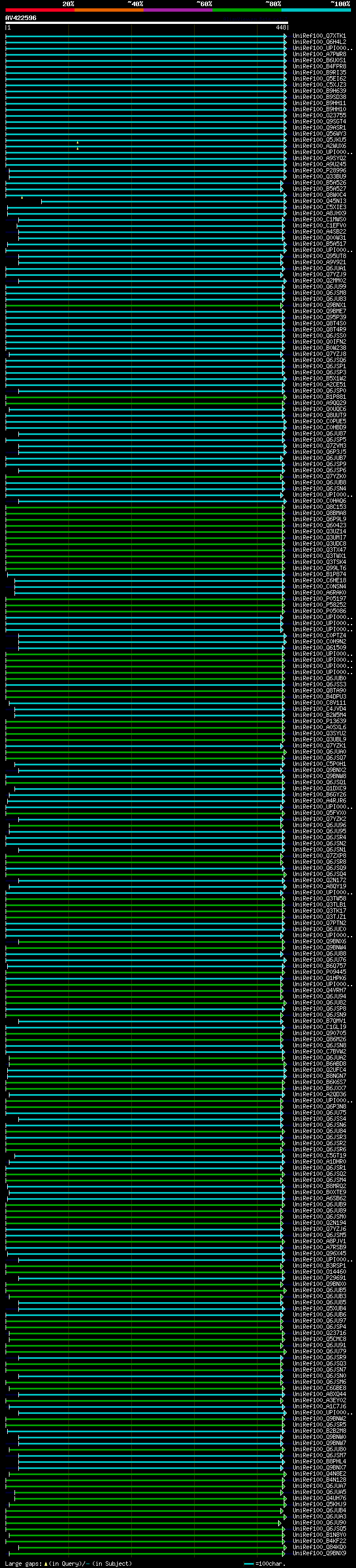Click hit label UniRef100_Q3TWX1

319,556
